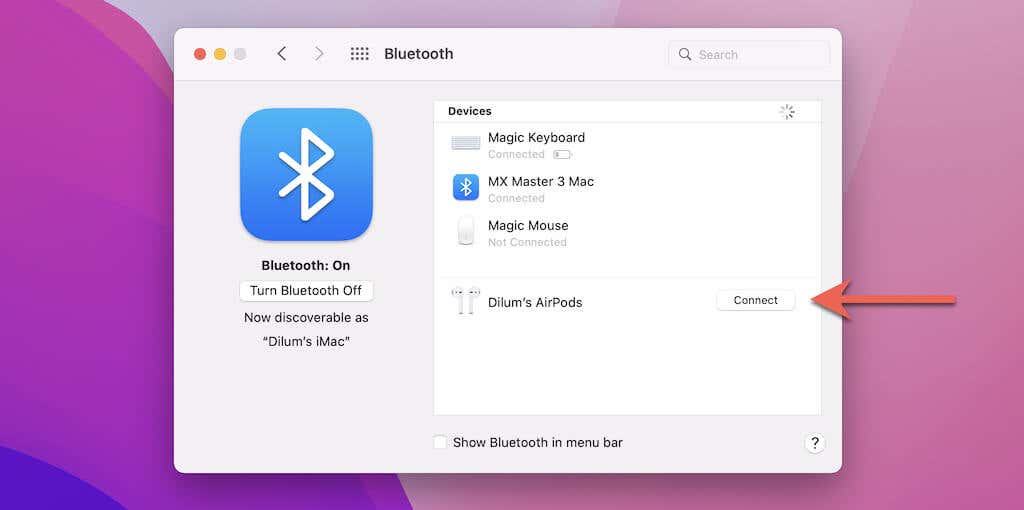
Task: Turn Bluetooth Off
Action: point(306,291)
